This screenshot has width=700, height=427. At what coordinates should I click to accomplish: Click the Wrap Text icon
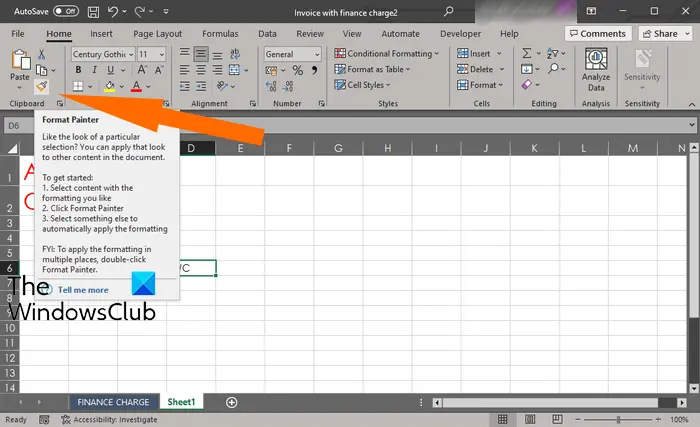pos(235,54)
